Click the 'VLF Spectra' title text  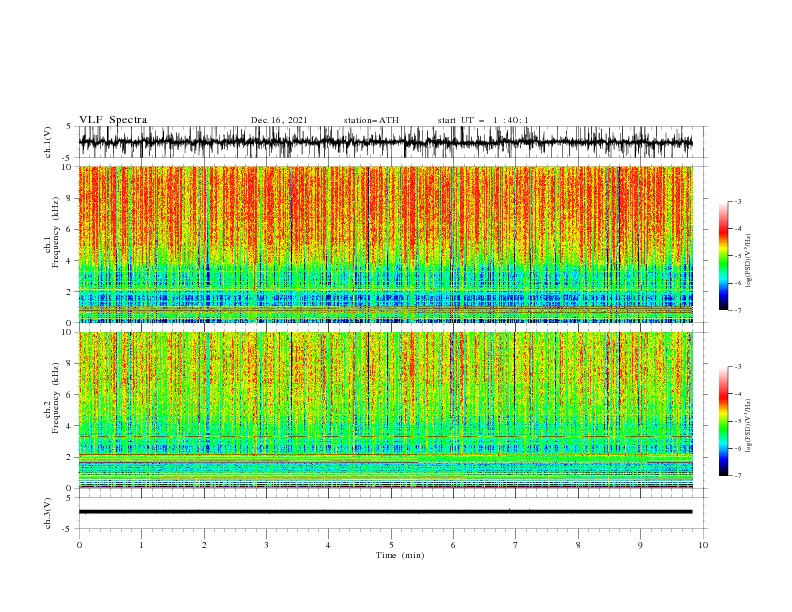pos(113,120)
